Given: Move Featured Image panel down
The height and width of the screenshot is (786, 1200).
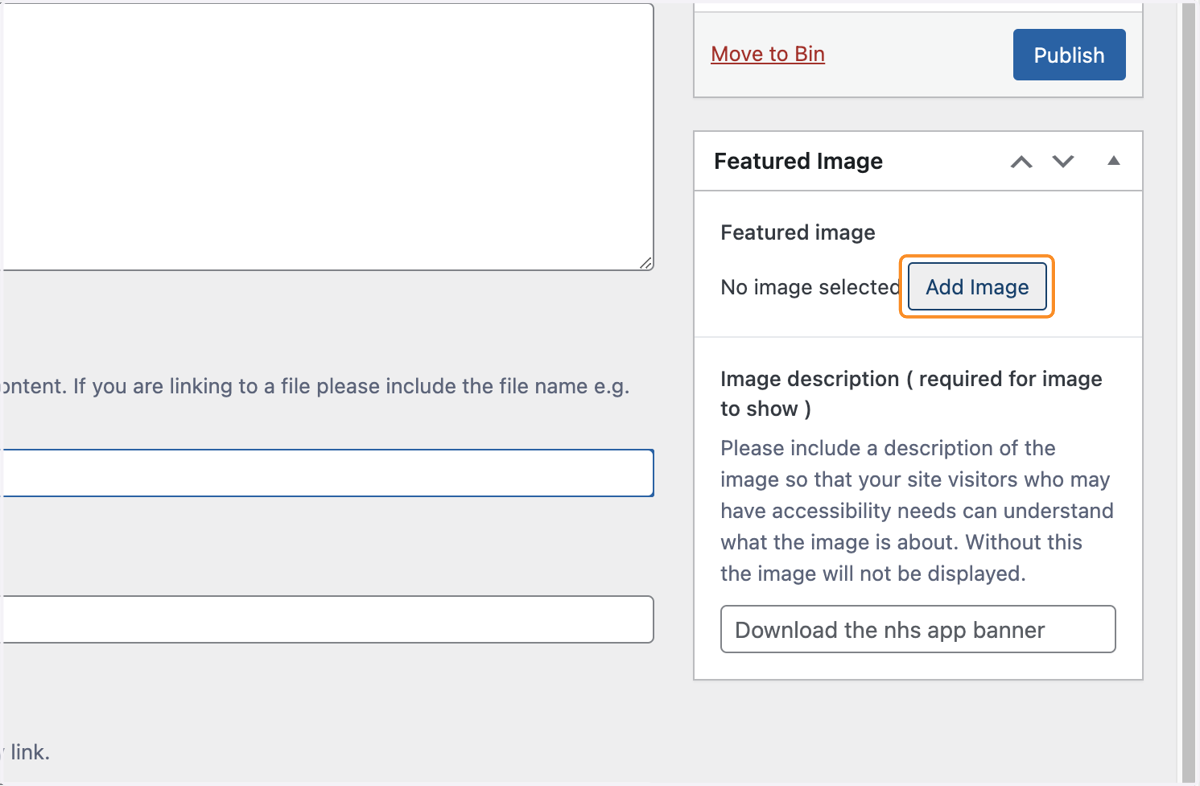Looking at the screenshot, I should (x=1063, y=161).
